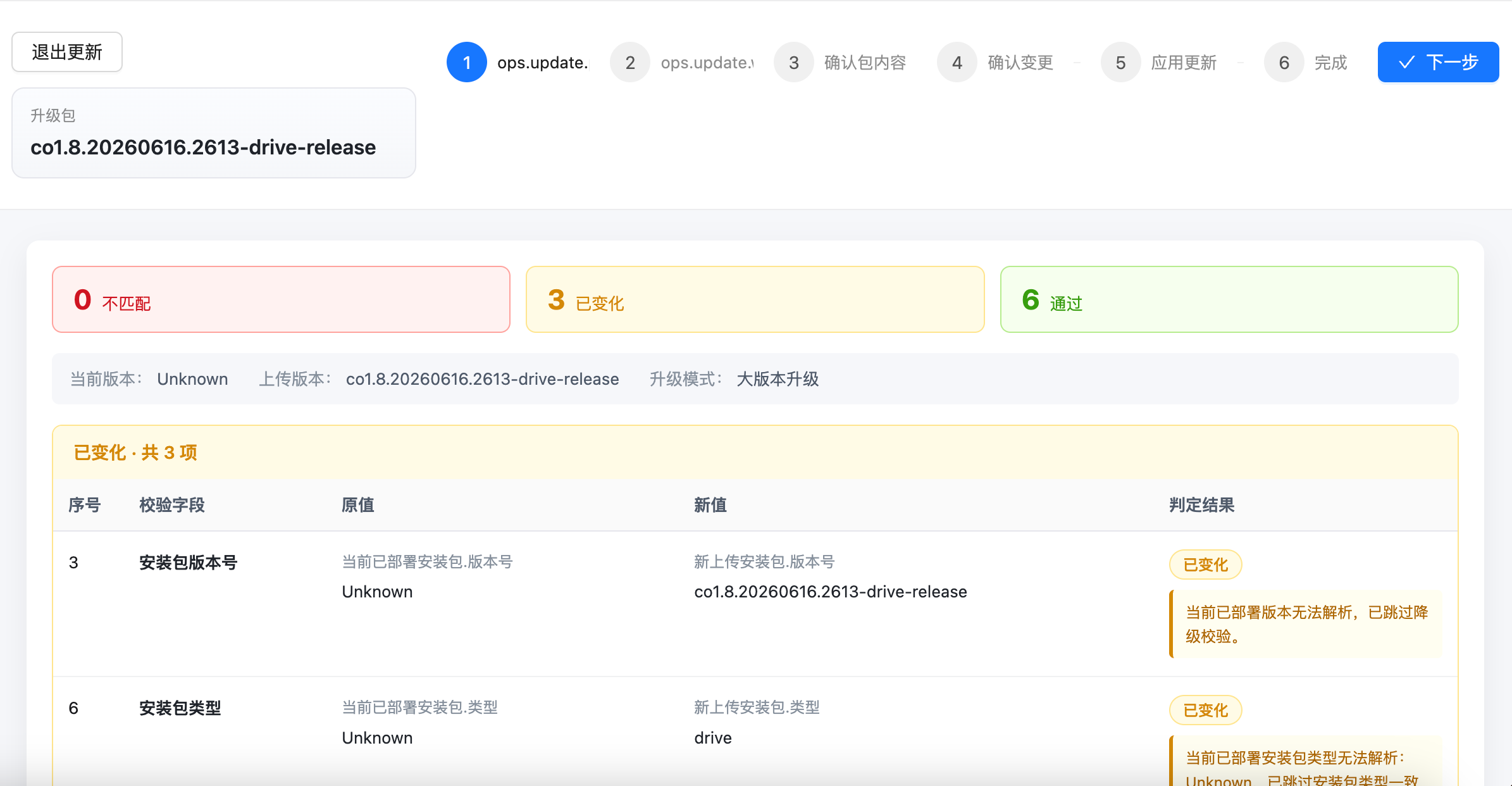Collapse the 已变化 · 共 3 项 section header

[x=755, y=452]
